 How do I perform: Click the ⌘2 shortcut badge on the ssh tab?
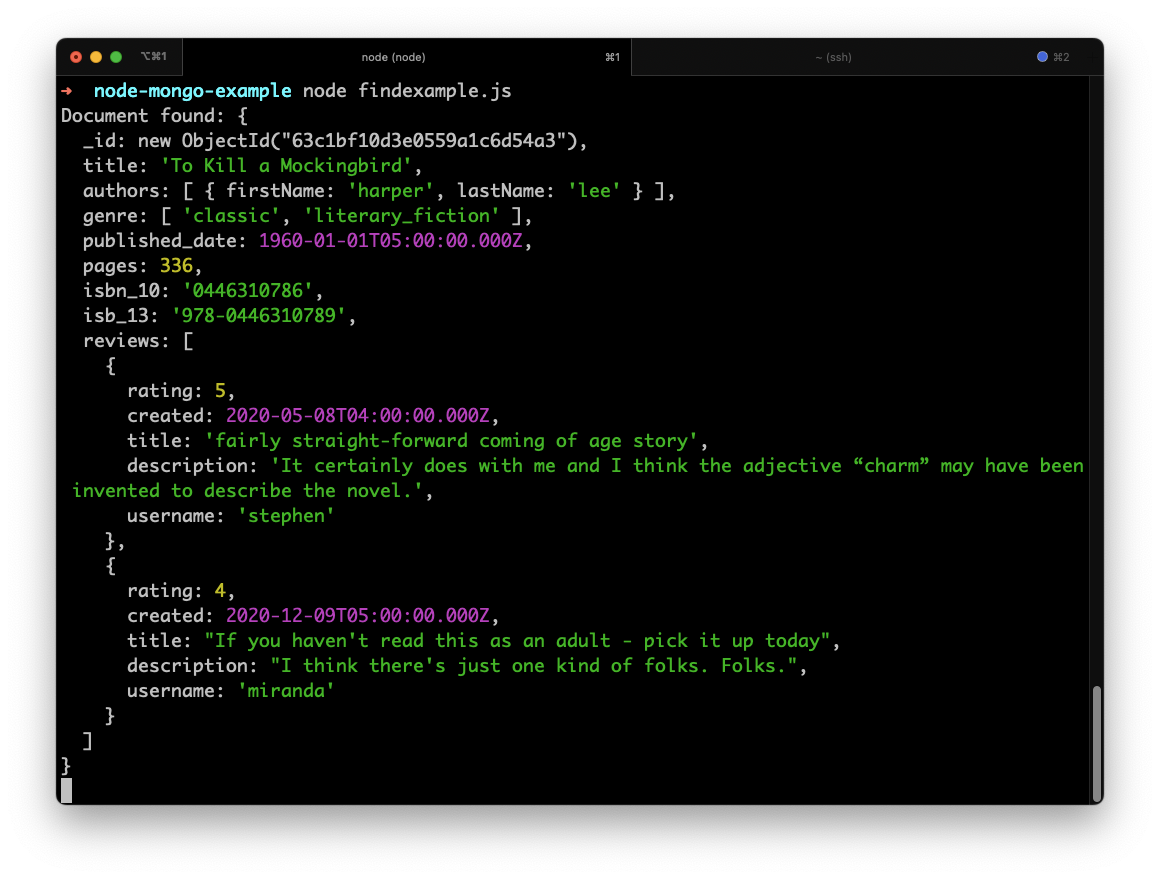tap(1062, 57)
